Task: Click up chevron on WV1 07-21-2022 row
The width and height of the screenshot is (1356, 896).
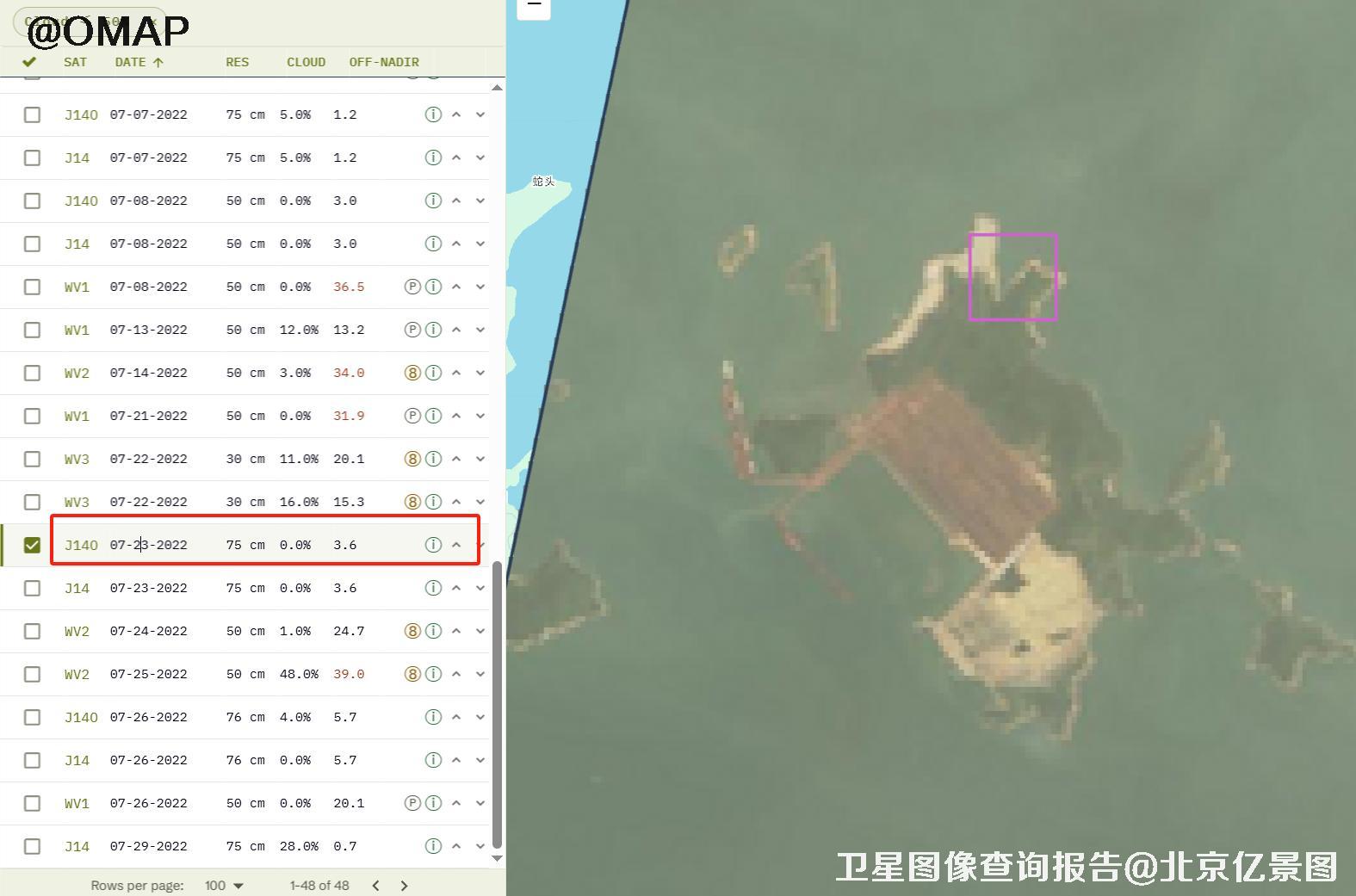Action: 456,416
